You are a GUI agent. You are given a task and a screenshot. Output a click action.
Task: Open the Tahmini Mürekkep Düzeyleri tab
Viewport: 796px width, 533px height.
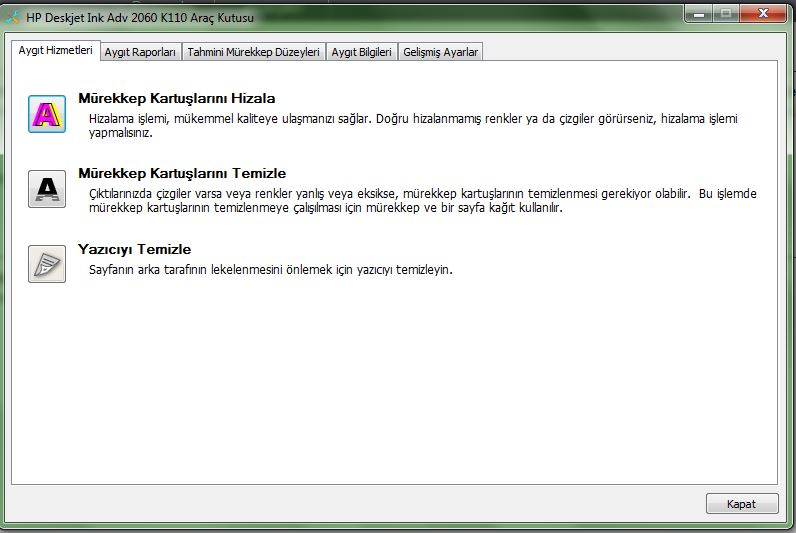(x=253, y=52)
